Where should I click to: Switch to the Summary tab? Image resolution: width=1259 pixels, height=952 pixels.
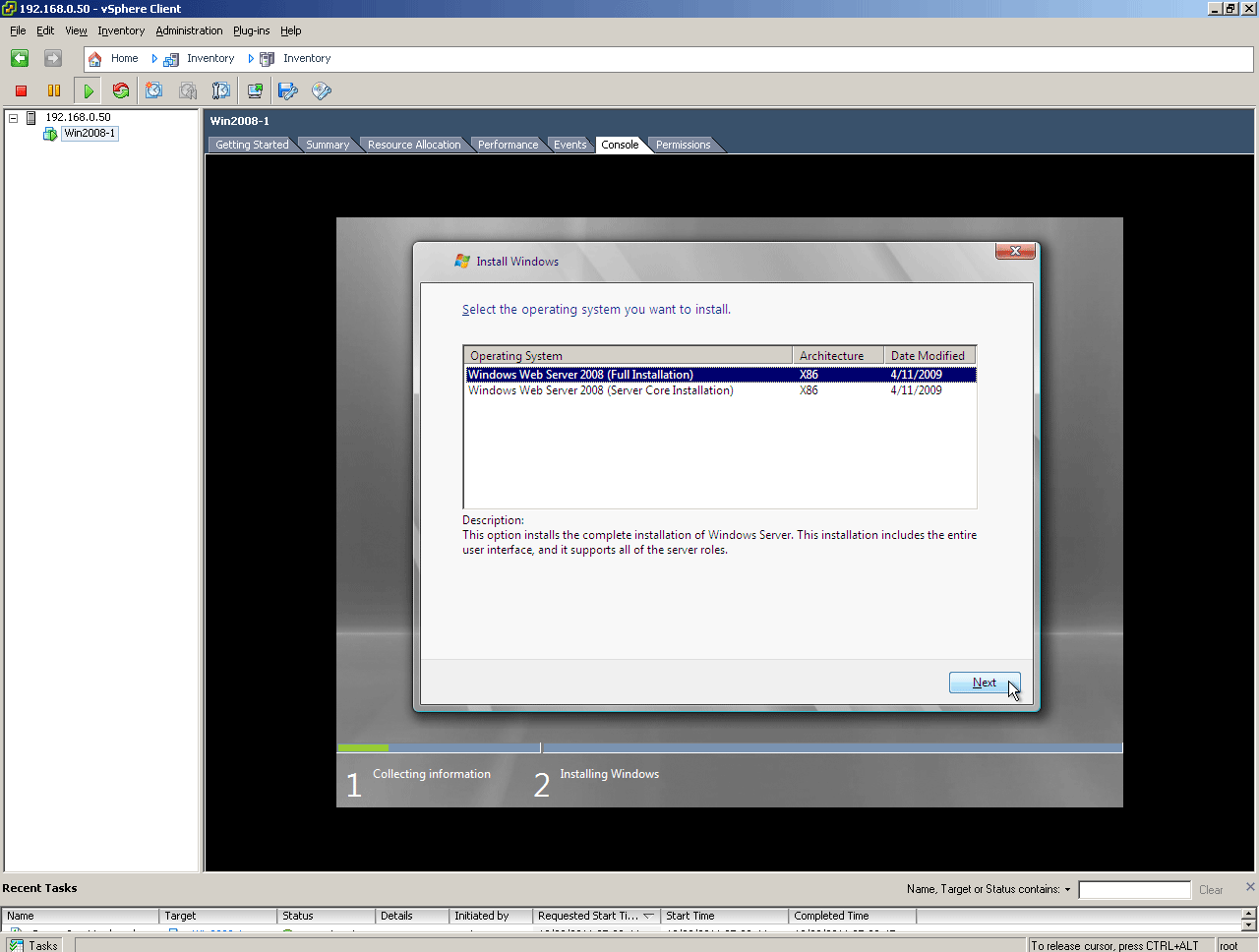coord(328,145)
